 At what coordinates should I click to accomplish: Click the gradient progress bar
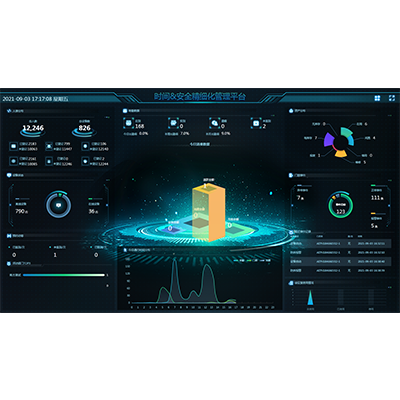[64, 275]
